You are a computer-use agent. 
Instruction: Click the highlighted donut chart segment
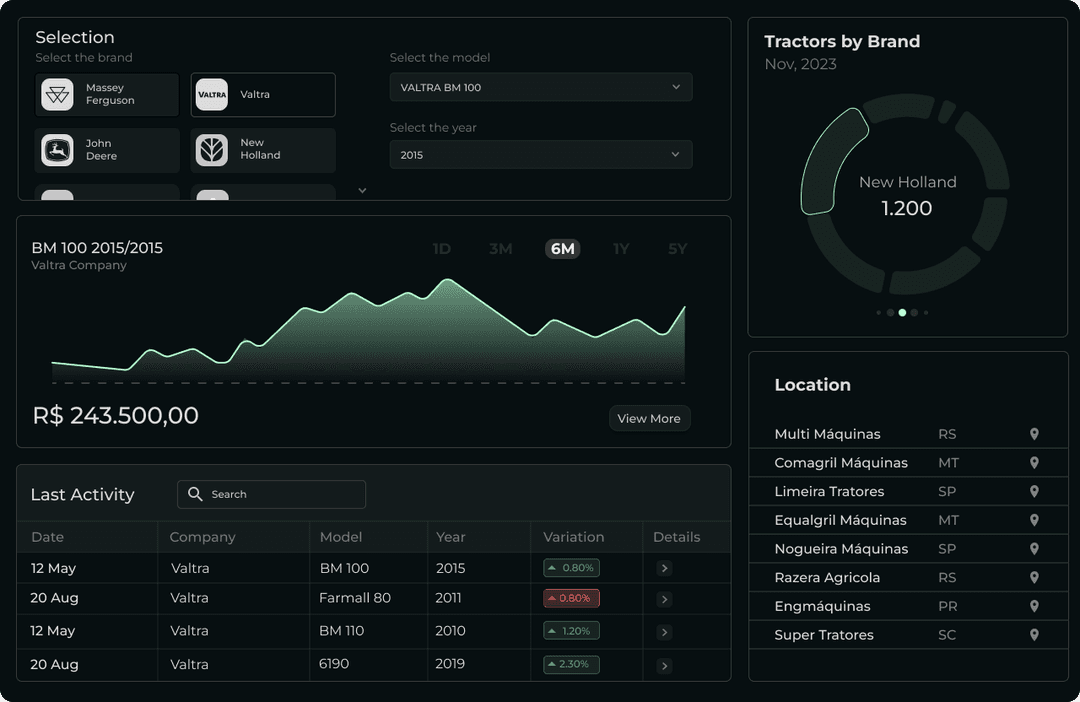830,160
